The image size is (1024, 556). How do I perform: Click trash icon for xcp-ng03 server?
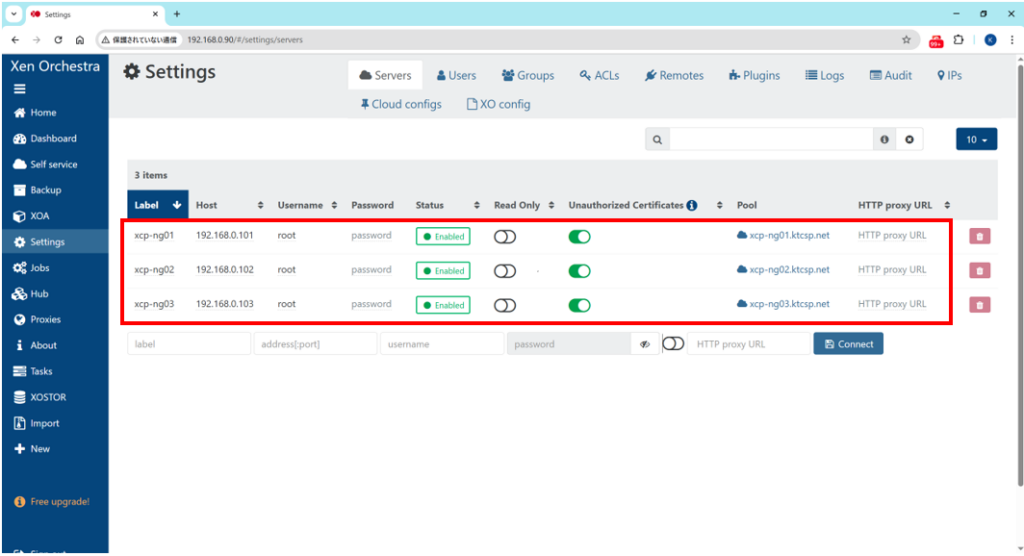pos(979,305)
